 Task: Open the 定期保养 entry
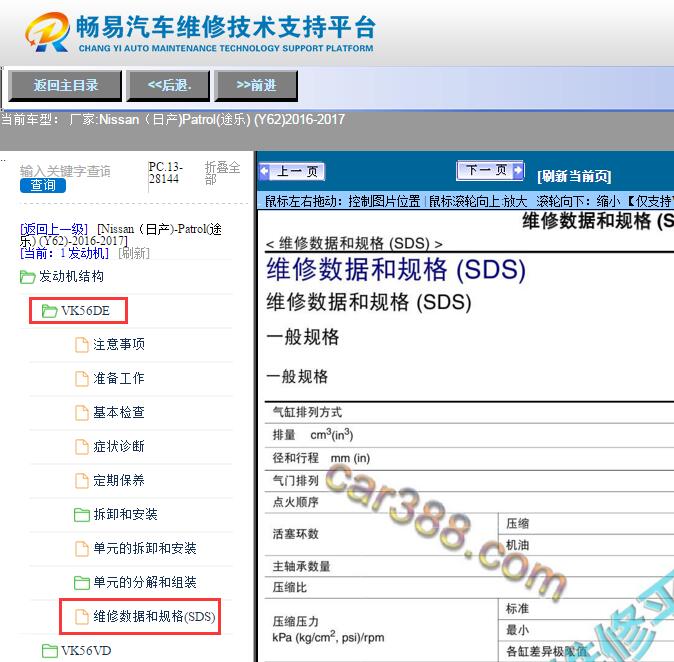pyautogui.click(x=119, y=480)
